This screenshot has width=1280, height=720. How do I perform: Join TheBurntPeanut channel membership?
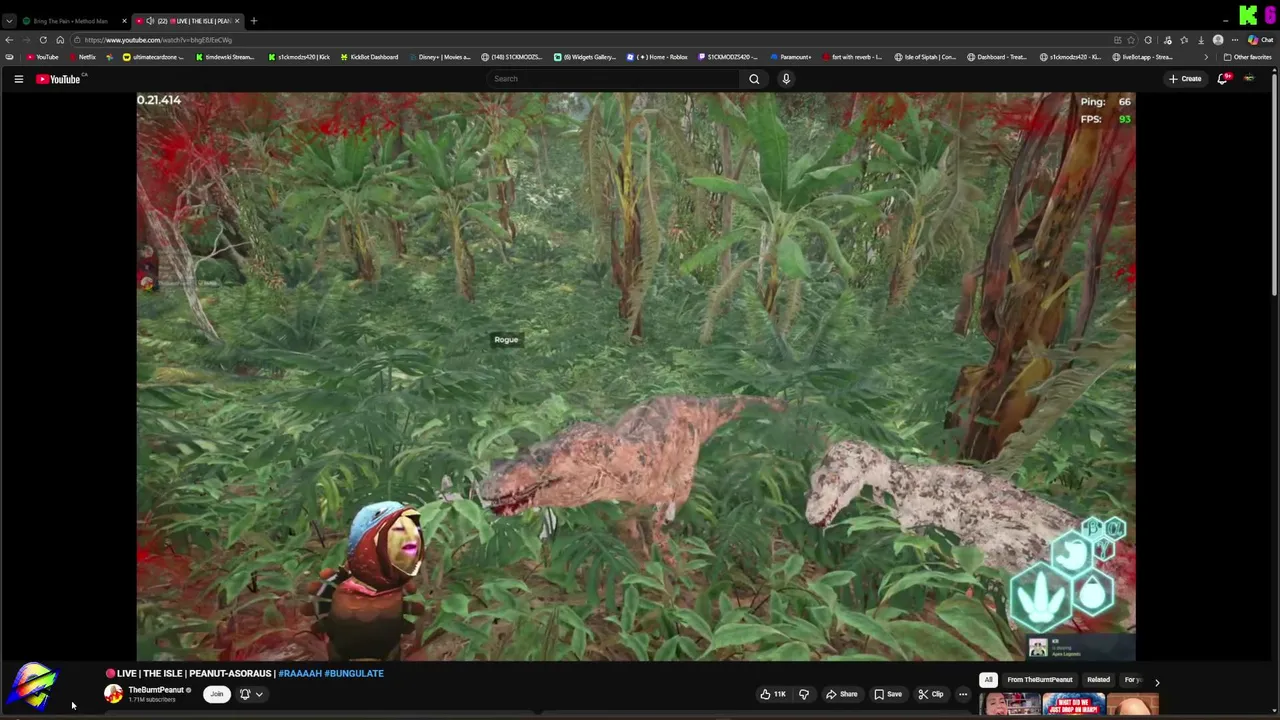(216, 694)
